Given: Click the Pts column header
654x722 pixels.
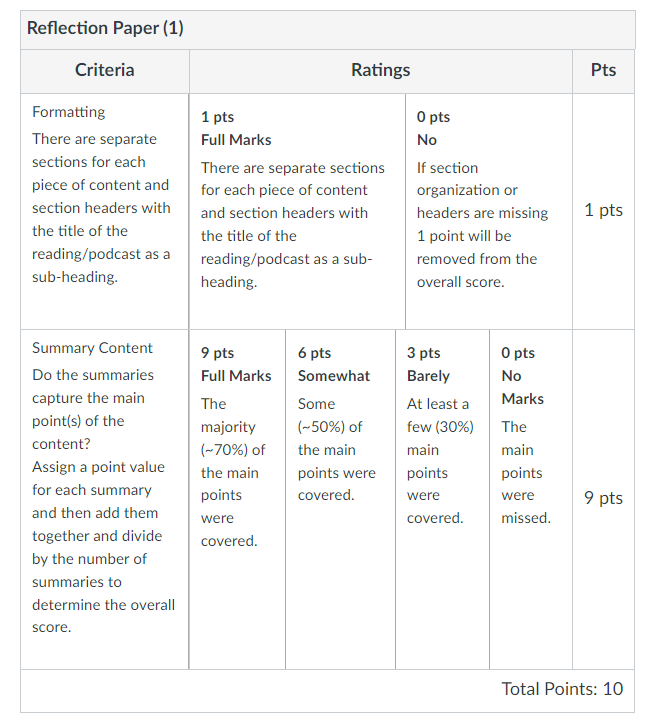Looking at the screenshot, I should (x=603, y=70).
